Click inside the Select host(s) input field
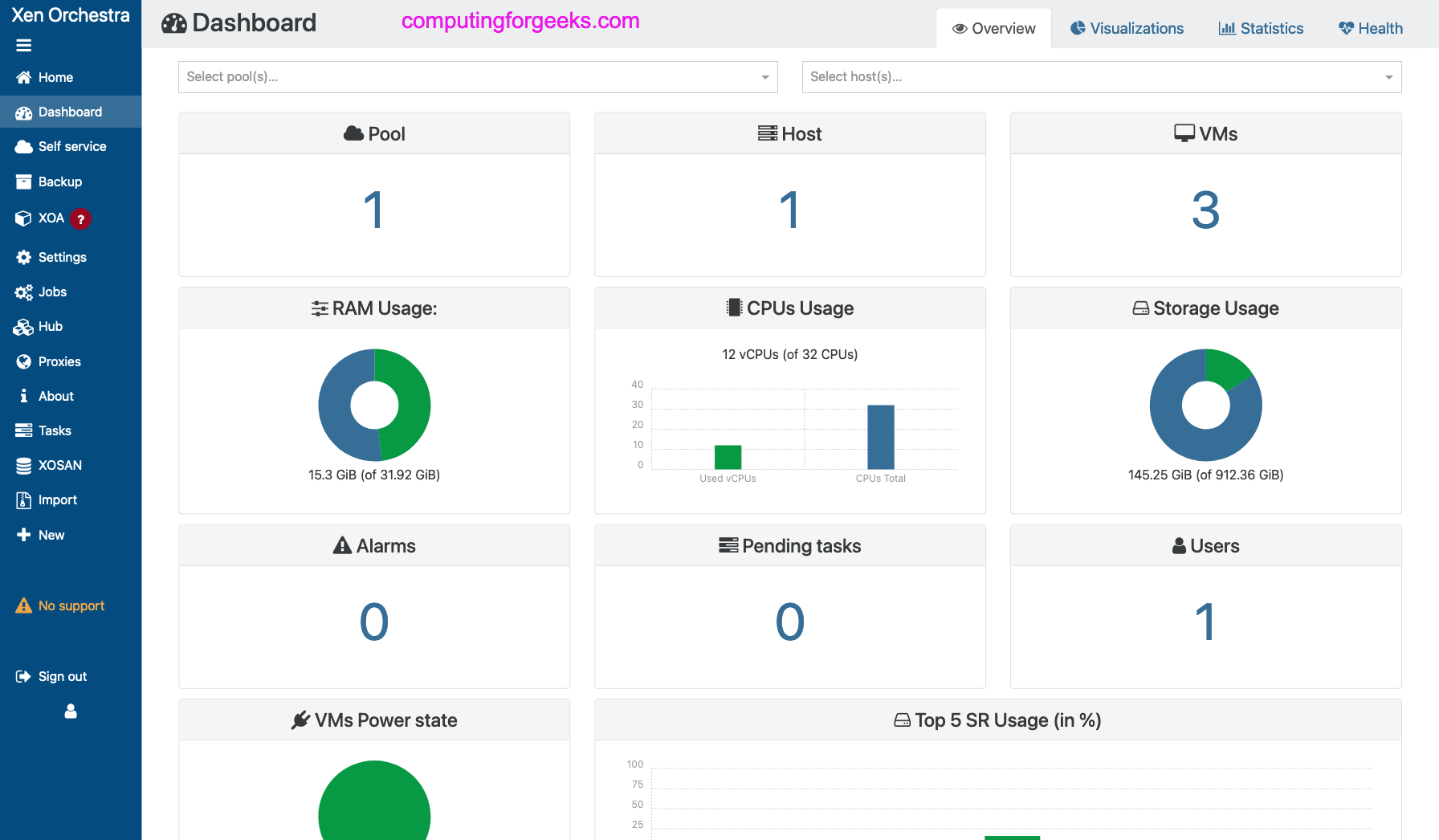 coord(1102,77)
